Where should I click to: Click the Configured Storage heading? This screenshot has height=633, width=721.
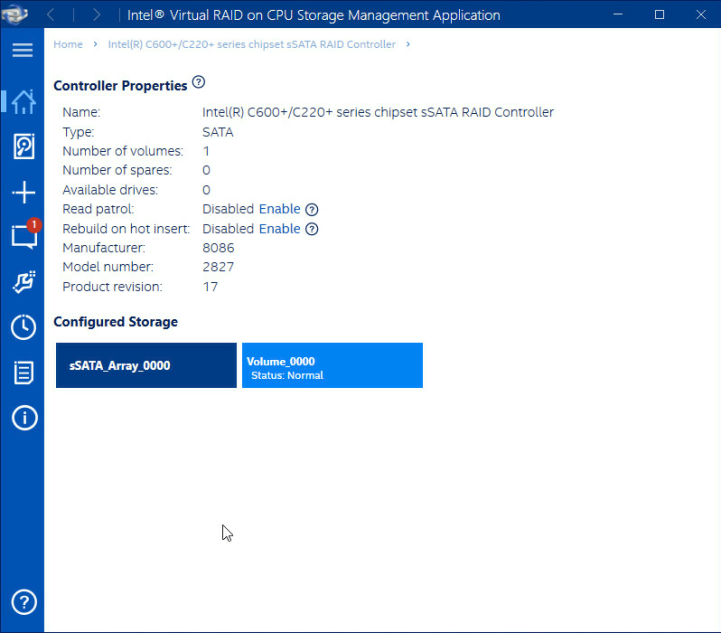pos(115,322)
